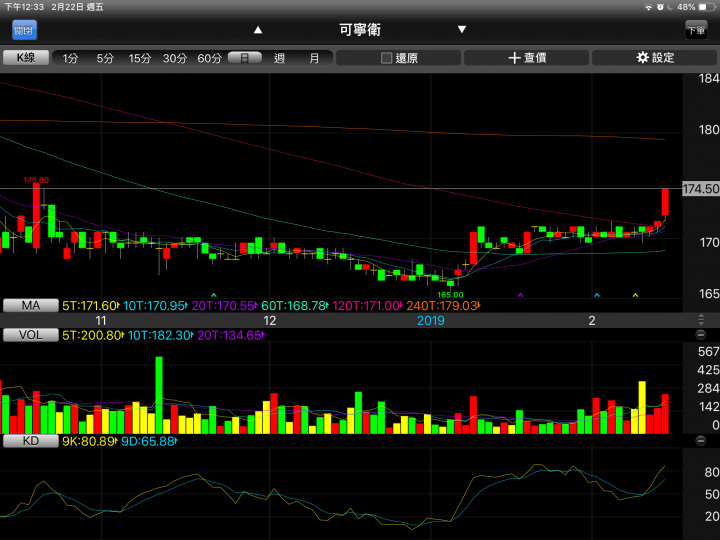Tap the Wi-Fi icon in status bar

click(x=648, y=7)
